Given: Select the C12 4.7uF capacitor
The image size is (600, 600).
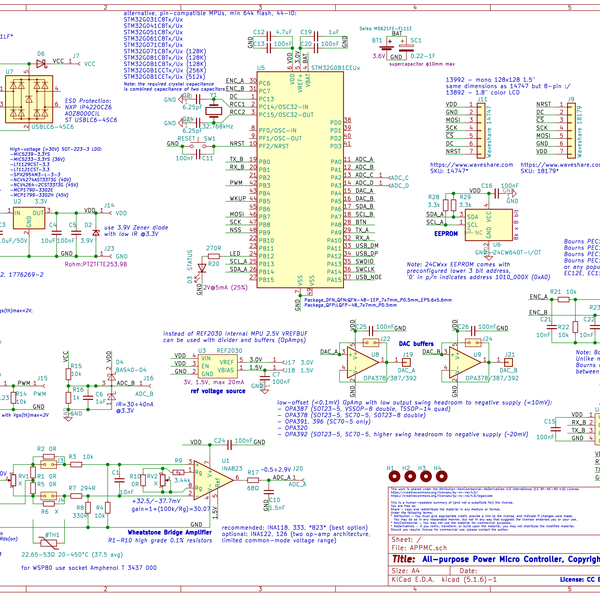Looking at the screenshot, I should click(269, 36).
